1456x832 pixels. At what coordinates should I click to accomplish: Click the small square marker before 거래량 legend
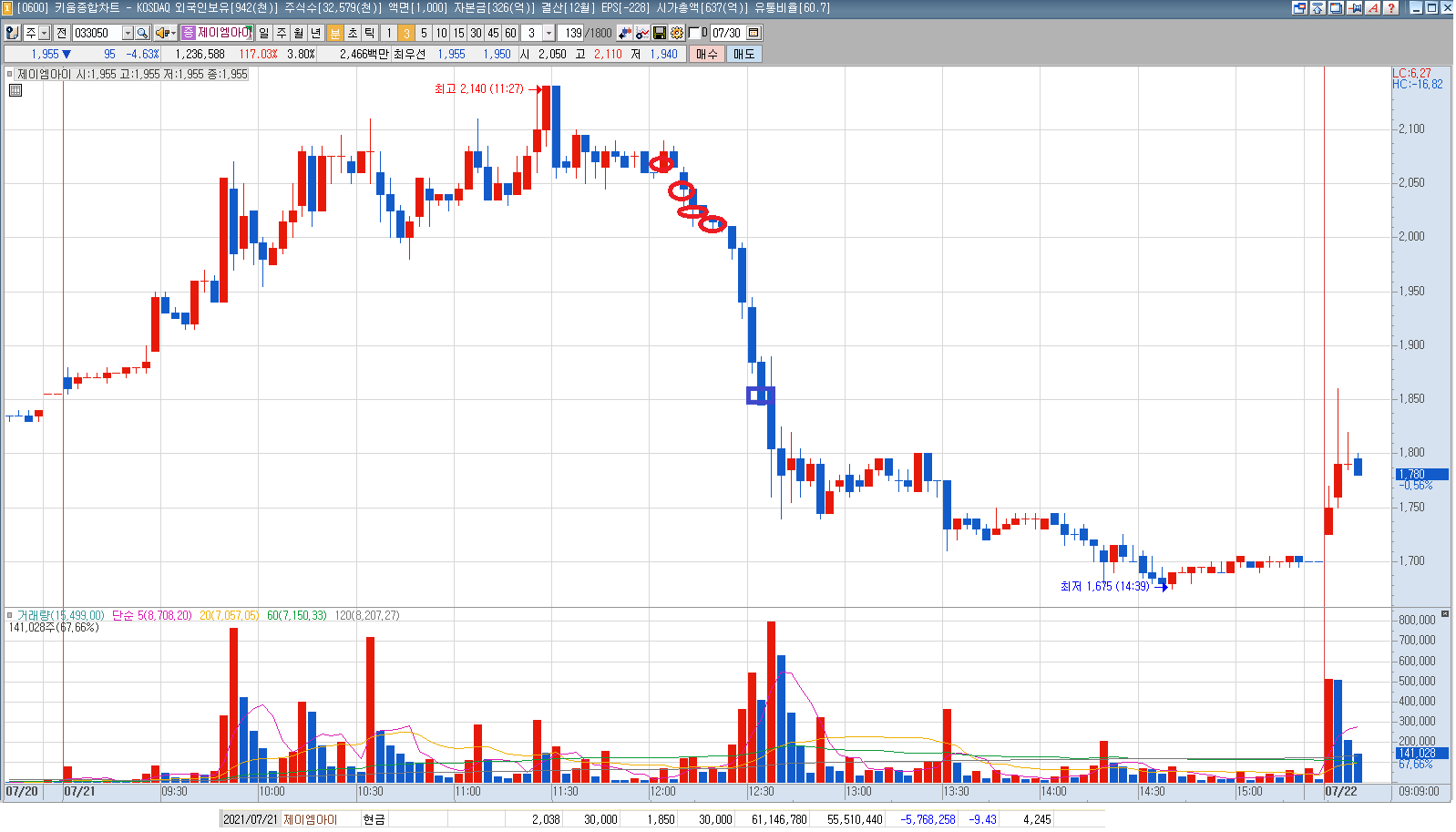pyautogui.click(x=10, y=615)
